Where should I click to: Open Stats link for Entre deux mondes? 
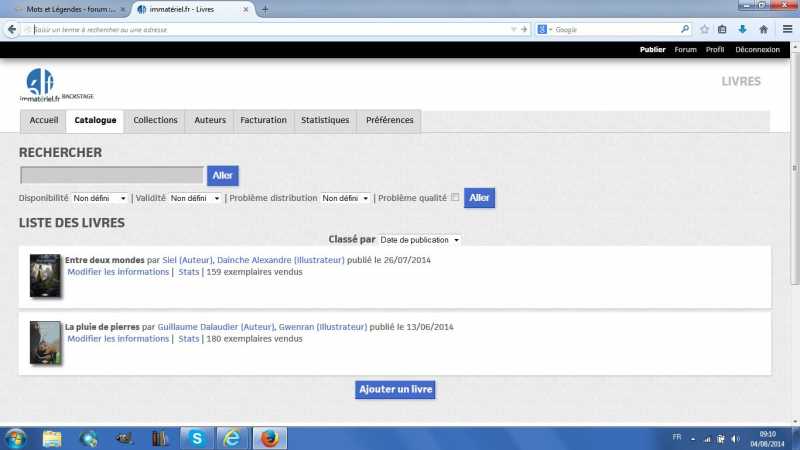[188, 272]
